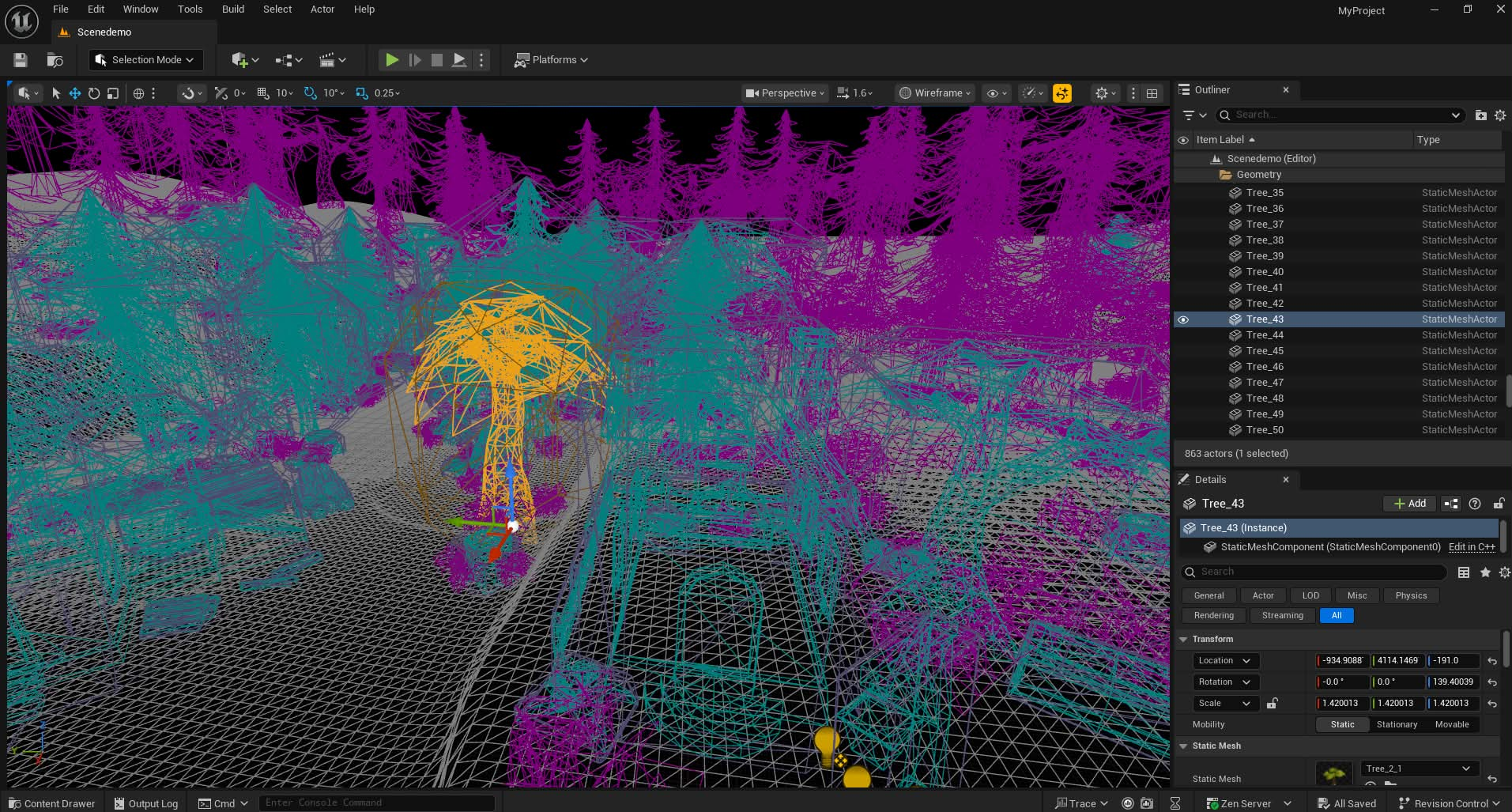Open the Static Mesh Tree_2_1 dropdown
The width and height of the screenshot is (1512, 812).
click(1418, 769)
